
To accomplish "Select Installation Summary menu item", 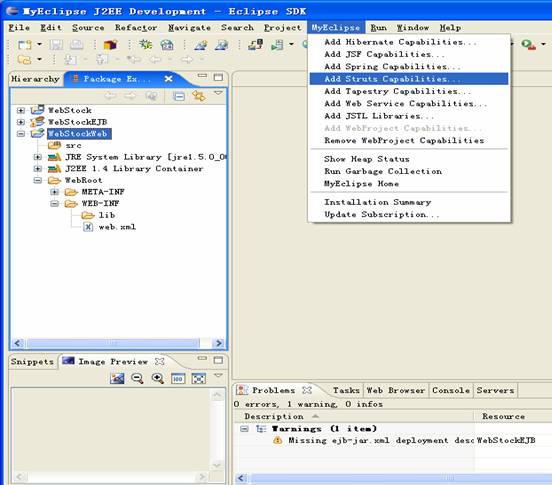I will (409, 202).
